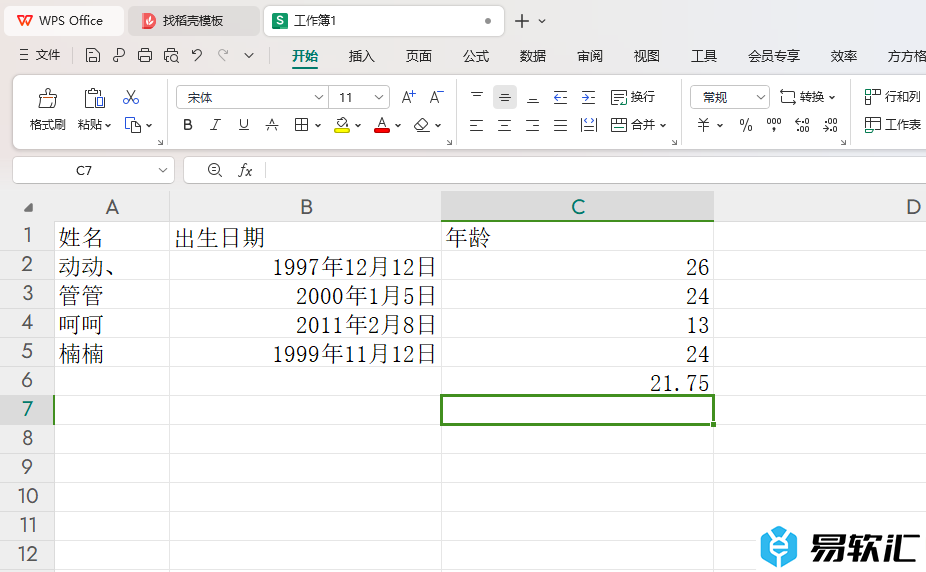This screenshot has width=926, height=572.
Task: Toggle Bold formatting
Action: click(x=188, y=125)
